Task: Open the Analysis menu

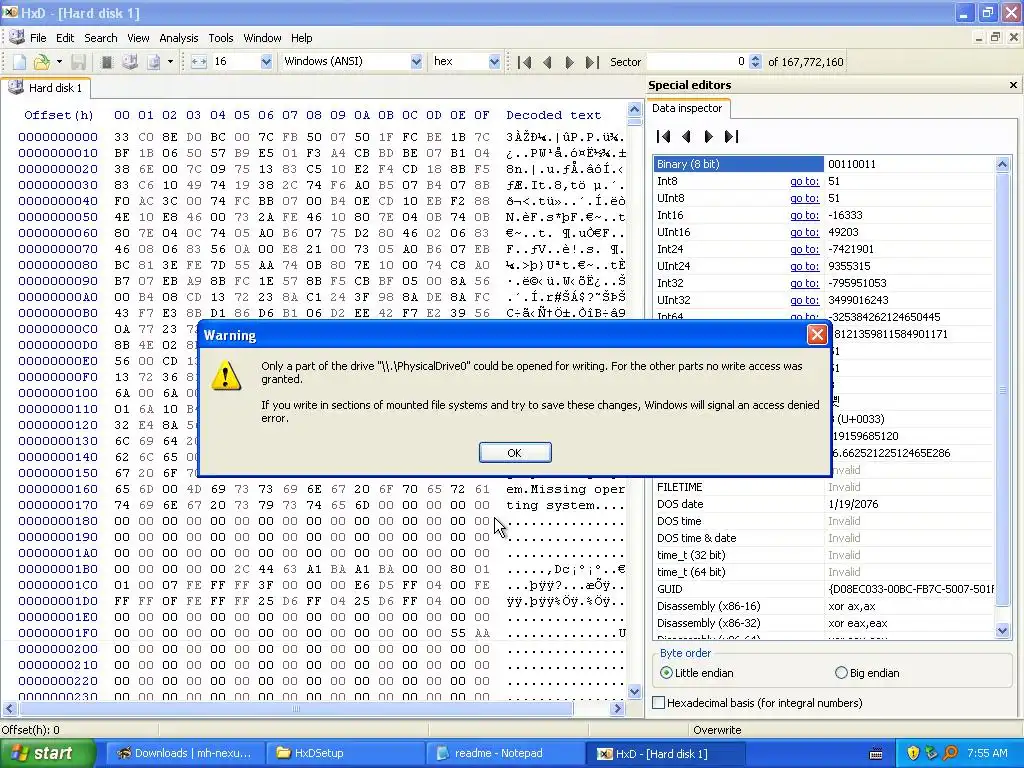Action: [178, 38]
